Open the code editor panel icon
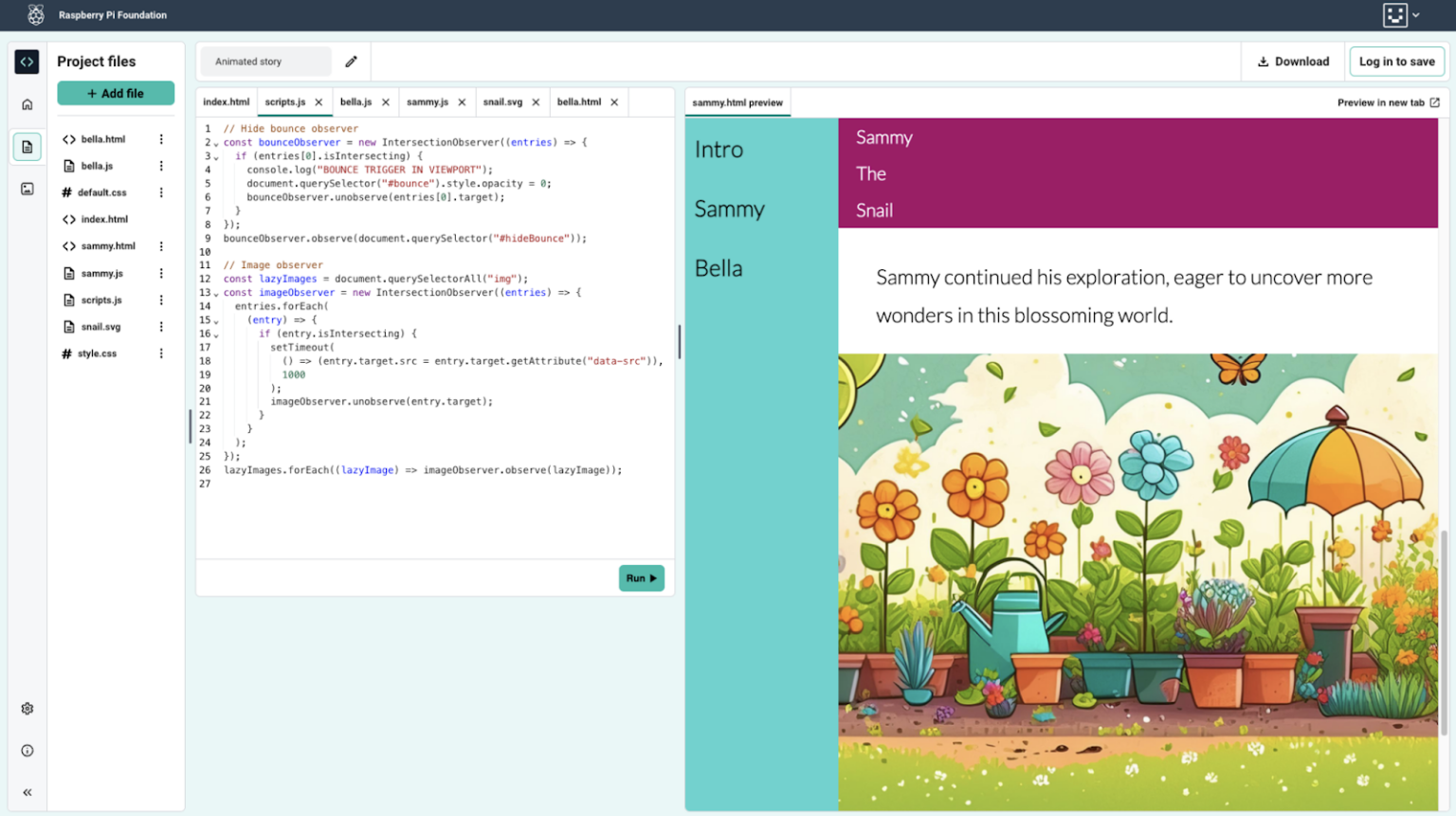 [27, 61]
